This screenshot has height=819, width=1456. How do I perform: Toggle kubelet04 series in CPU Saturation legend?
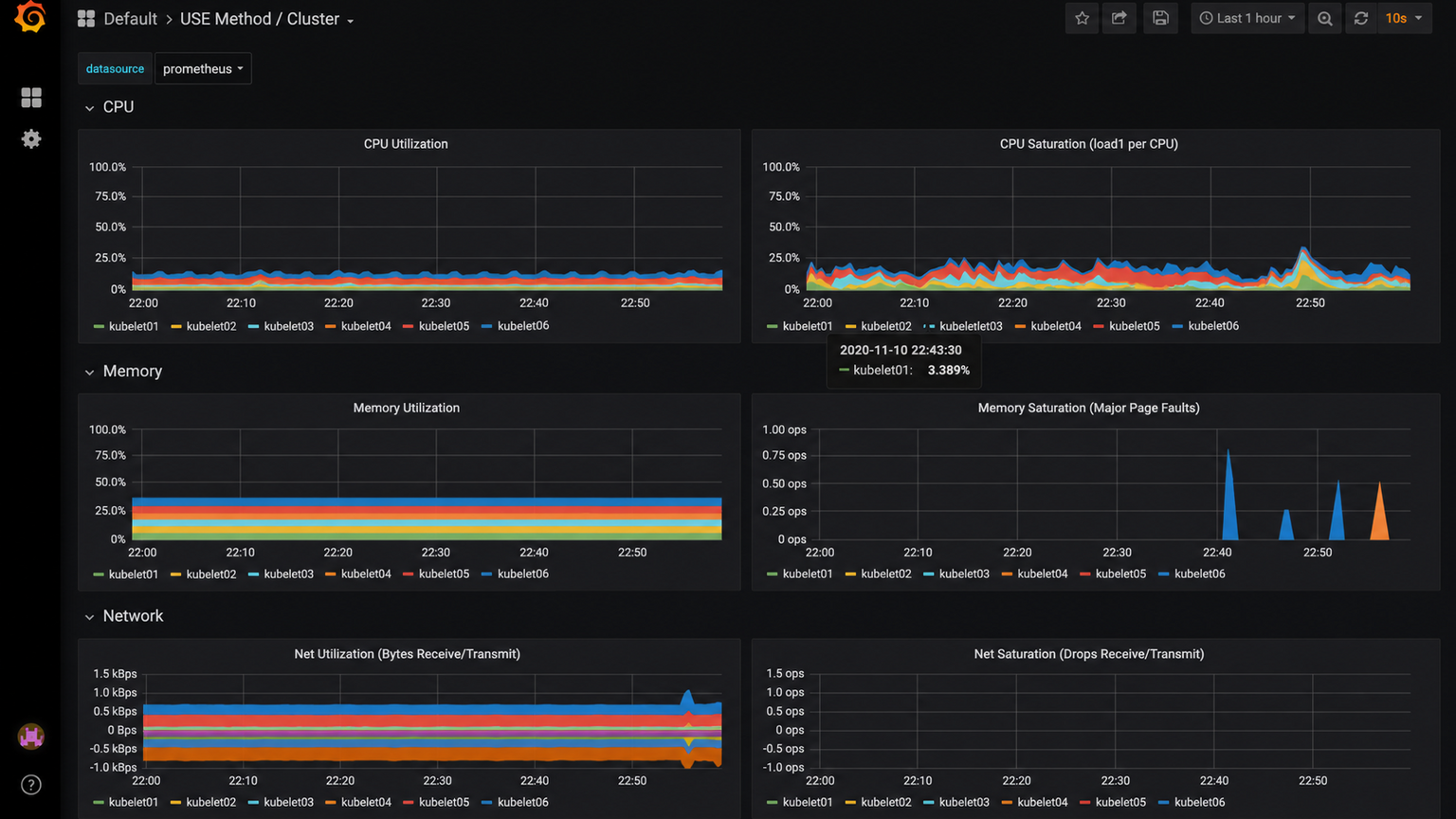pos(1056,326)
